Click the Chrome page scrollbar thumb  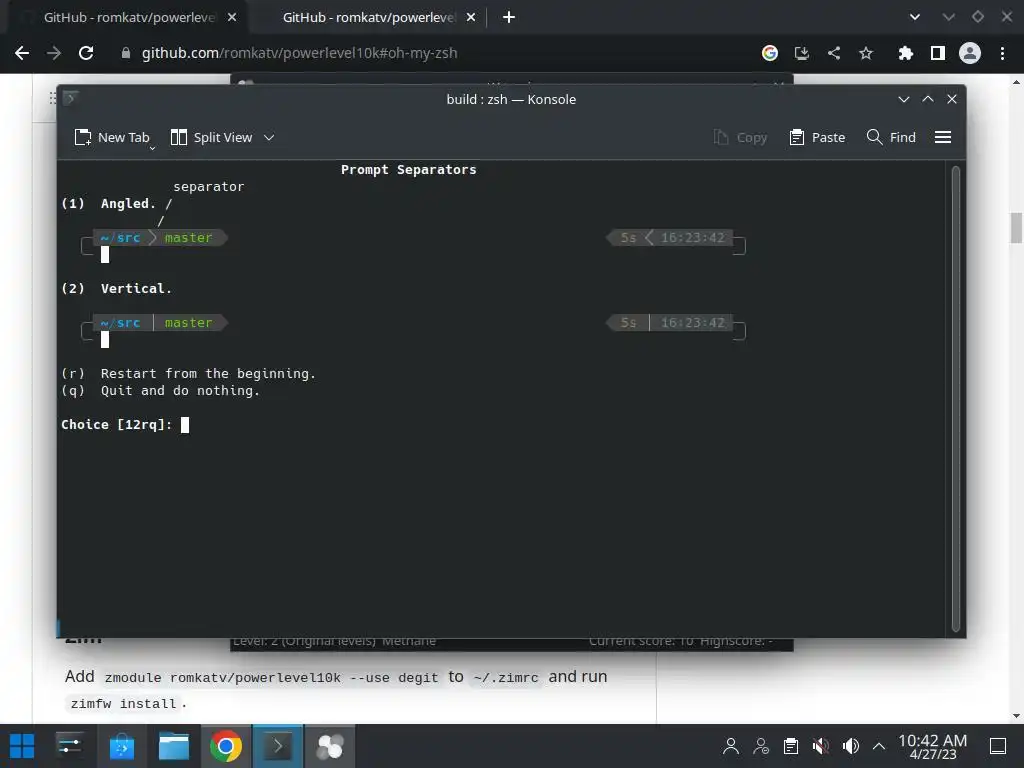(x=1016, y=227)
